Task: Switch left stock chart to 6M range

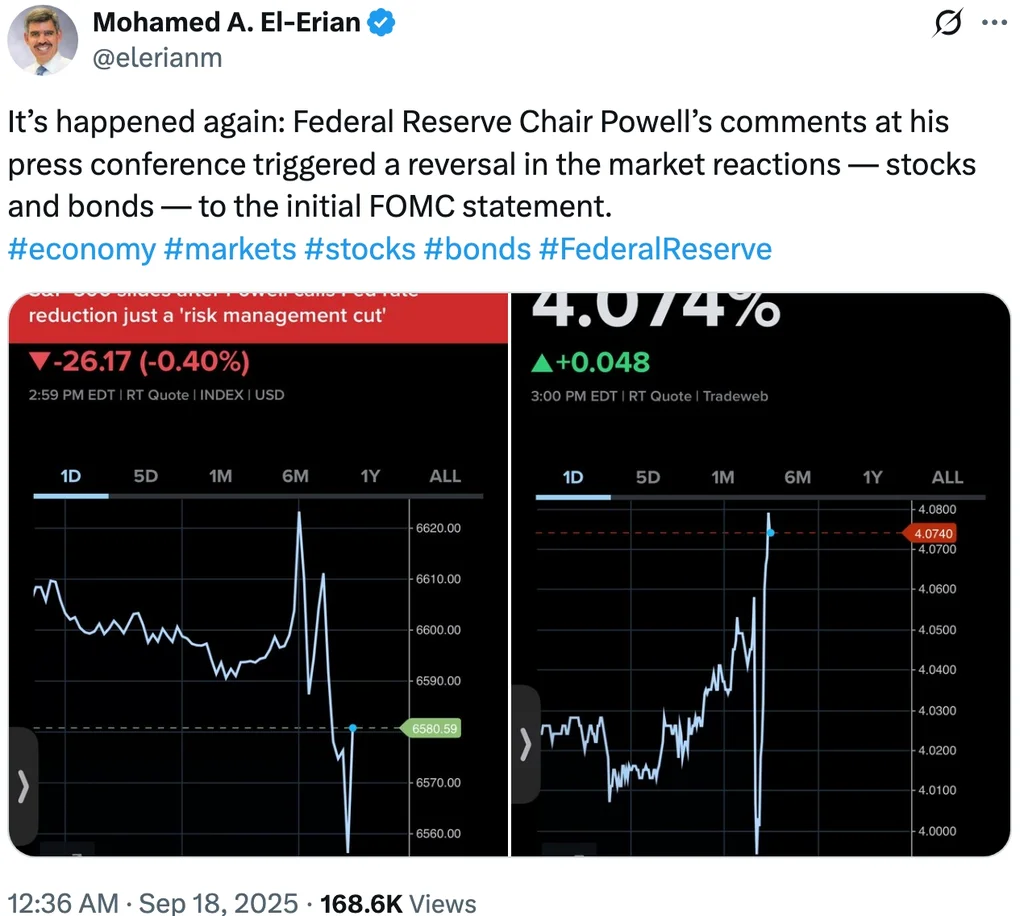Action: tap(295, 476)
